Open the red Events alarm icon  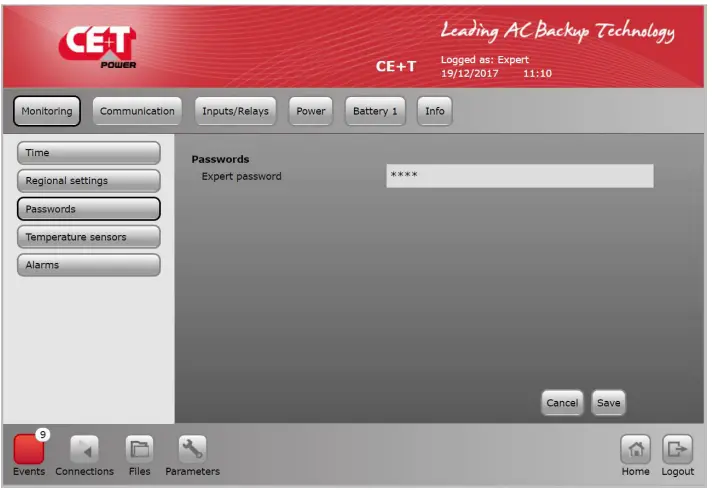(29, 449)
